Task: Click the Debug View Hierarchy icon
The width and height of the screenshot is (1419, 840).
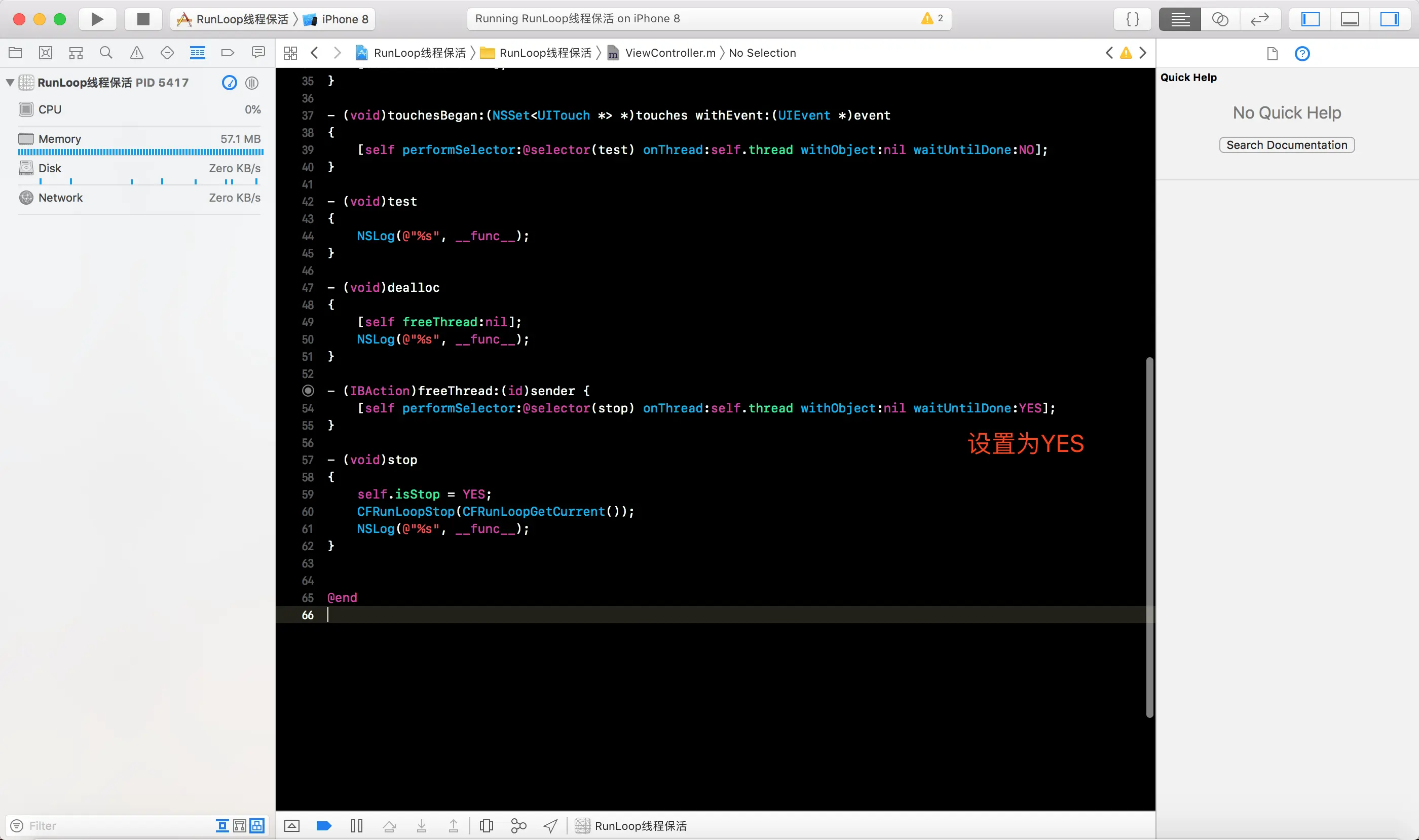Action: (x=486, y=826)
